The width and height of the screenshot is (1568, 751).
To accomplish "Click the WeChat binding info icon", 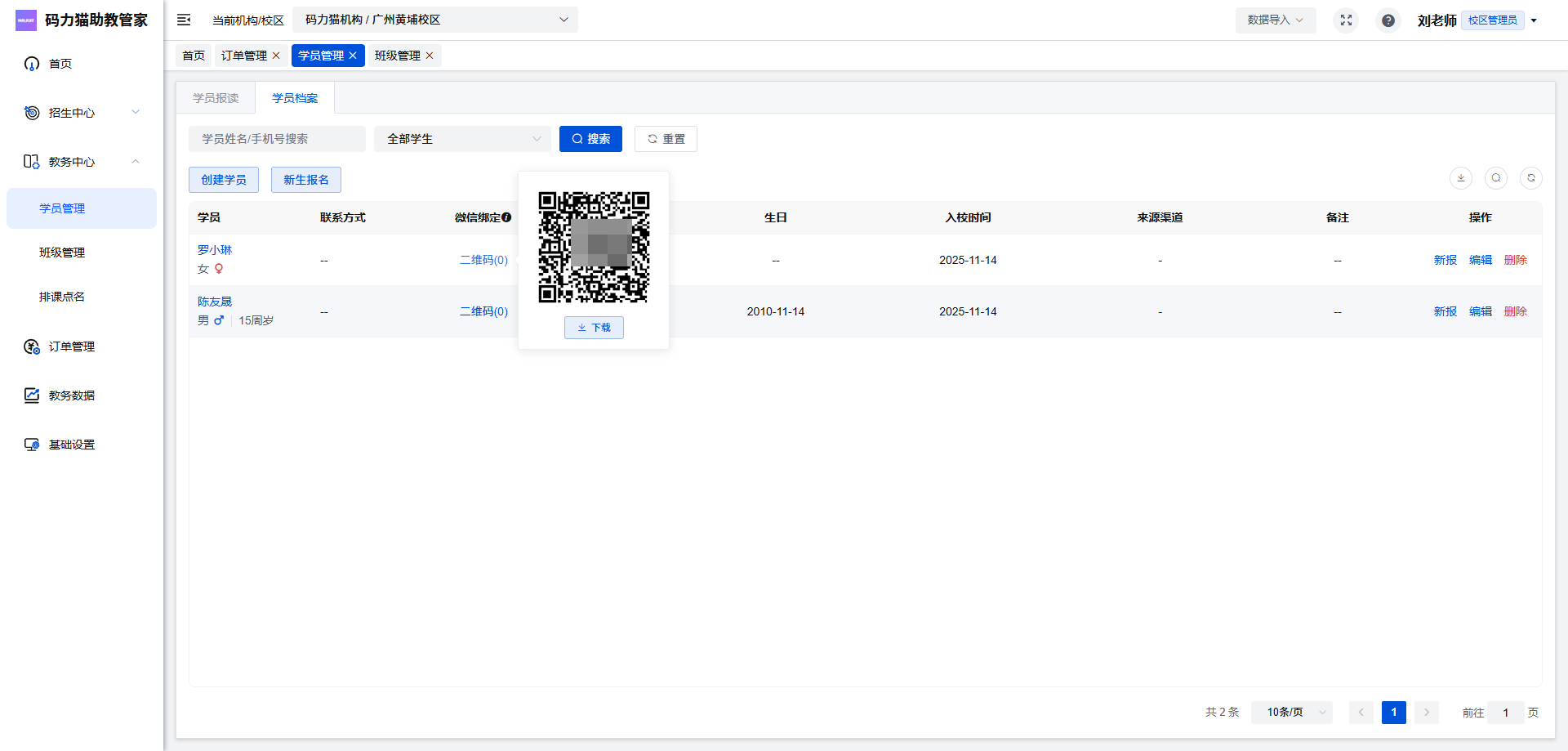I will 506,217.
